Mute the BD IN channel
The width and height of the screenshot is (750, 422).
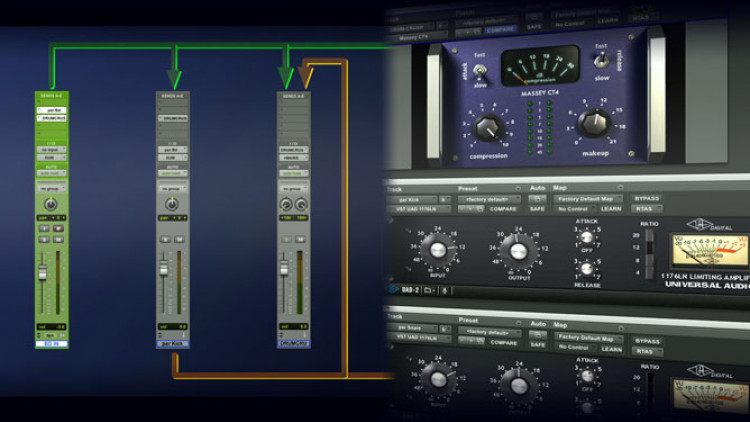coord(58,239)
